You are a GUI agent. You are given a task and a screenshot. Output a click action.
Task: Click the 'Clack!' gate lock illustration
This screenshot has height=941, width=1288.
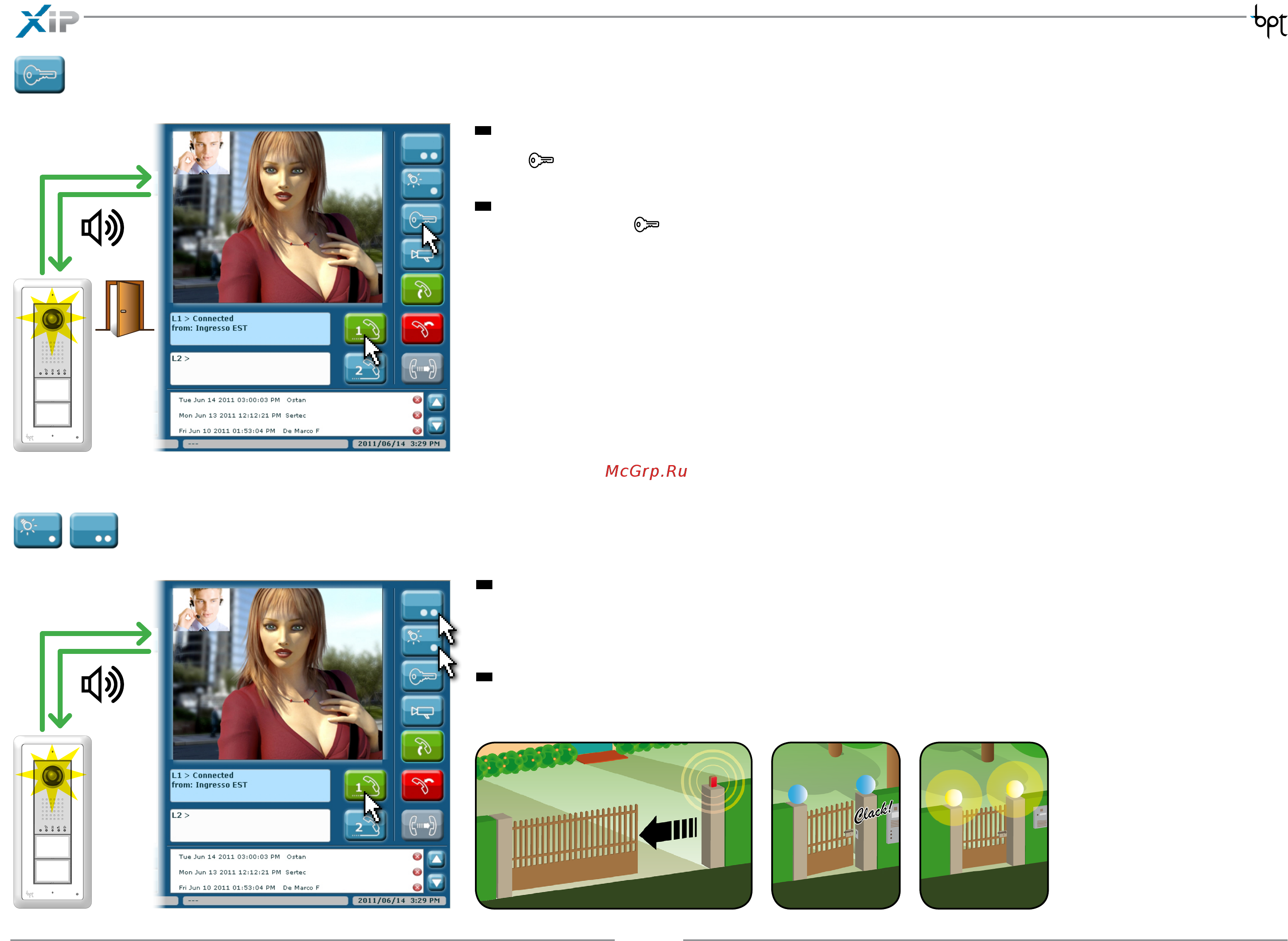[835, 825]
